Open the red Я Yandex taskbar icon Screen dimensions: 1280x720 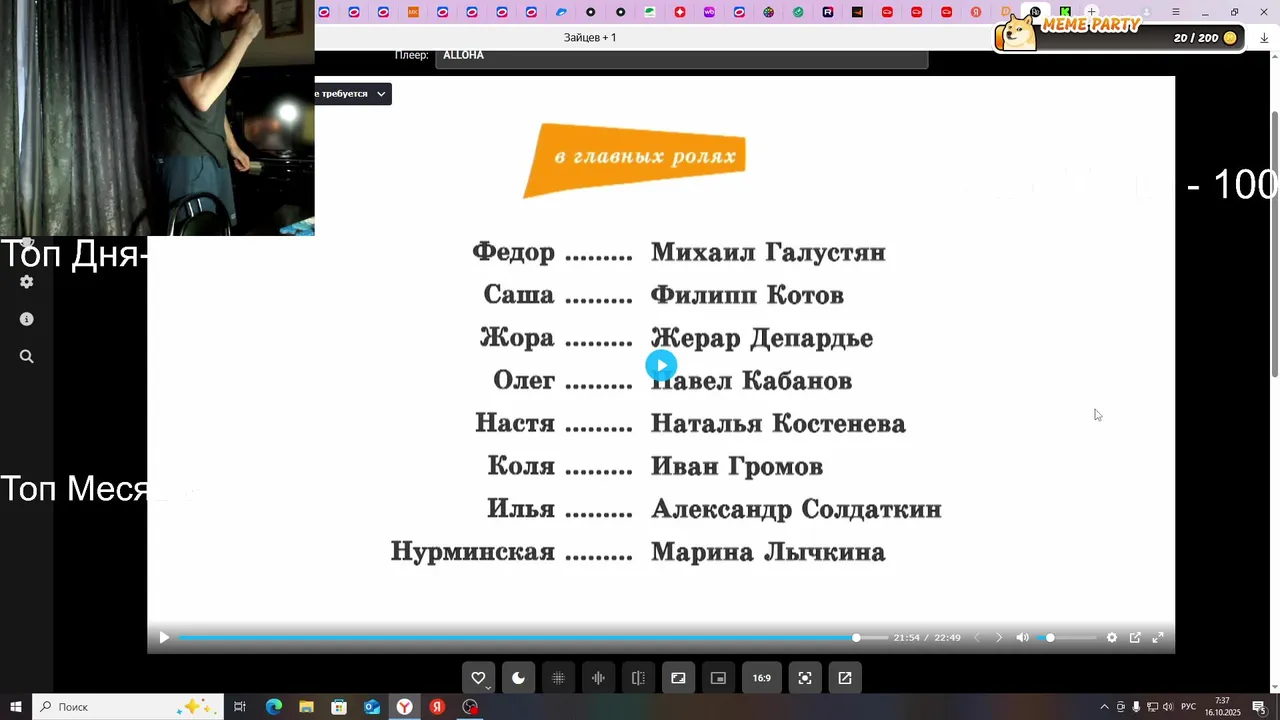coord(437,707)
